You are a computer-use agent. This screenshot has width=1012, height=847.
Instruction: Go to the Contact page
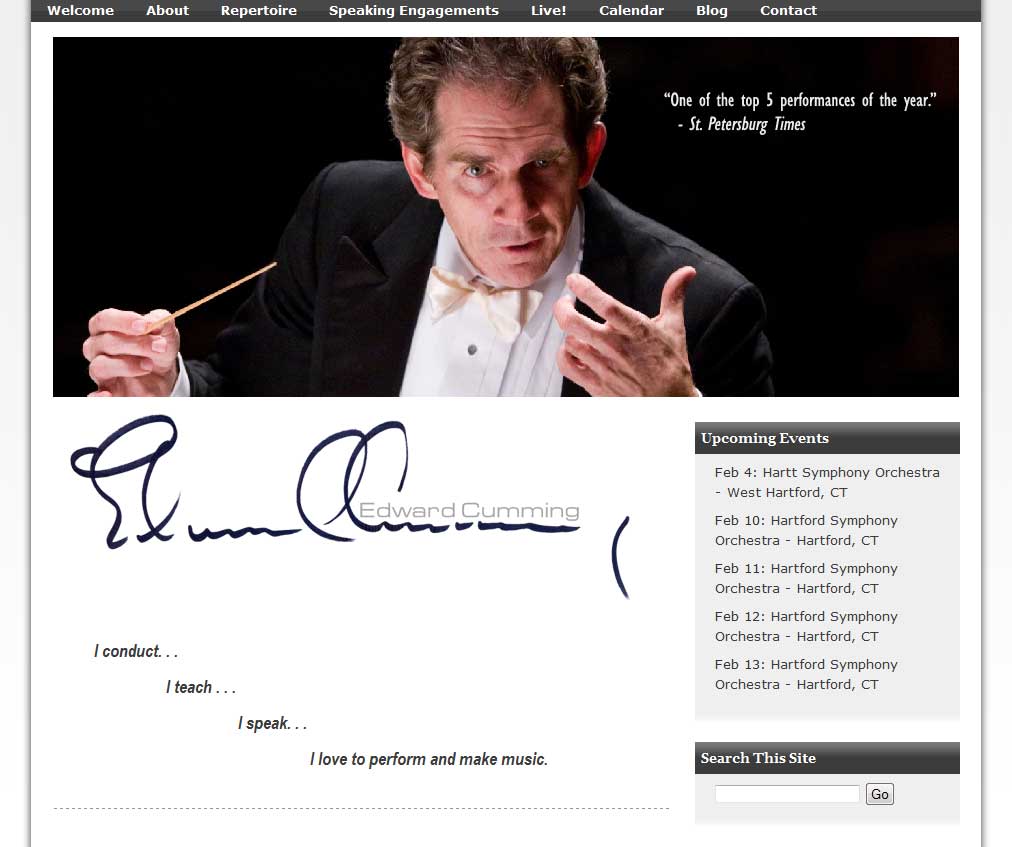click(x=788, y=10)
